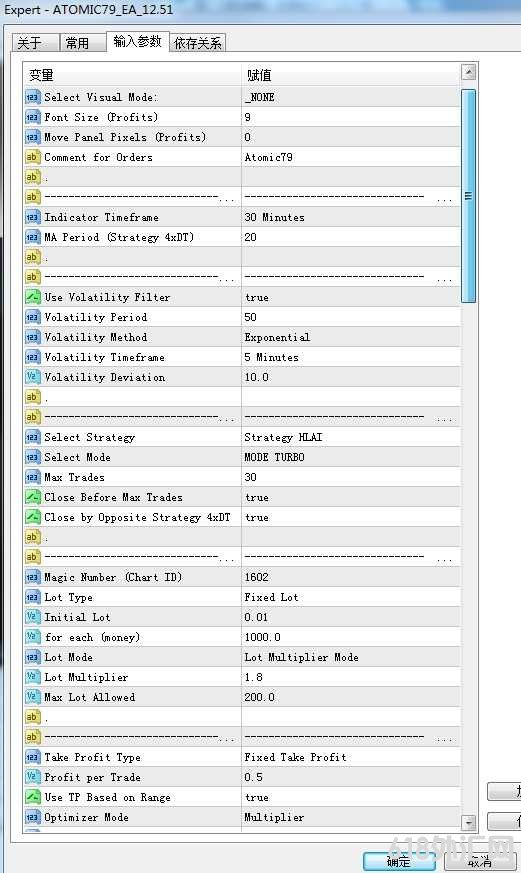This screenshot has width=521, height=873.
Task: Click the icon beside Lot Multiplier
Action: (33, 678)
